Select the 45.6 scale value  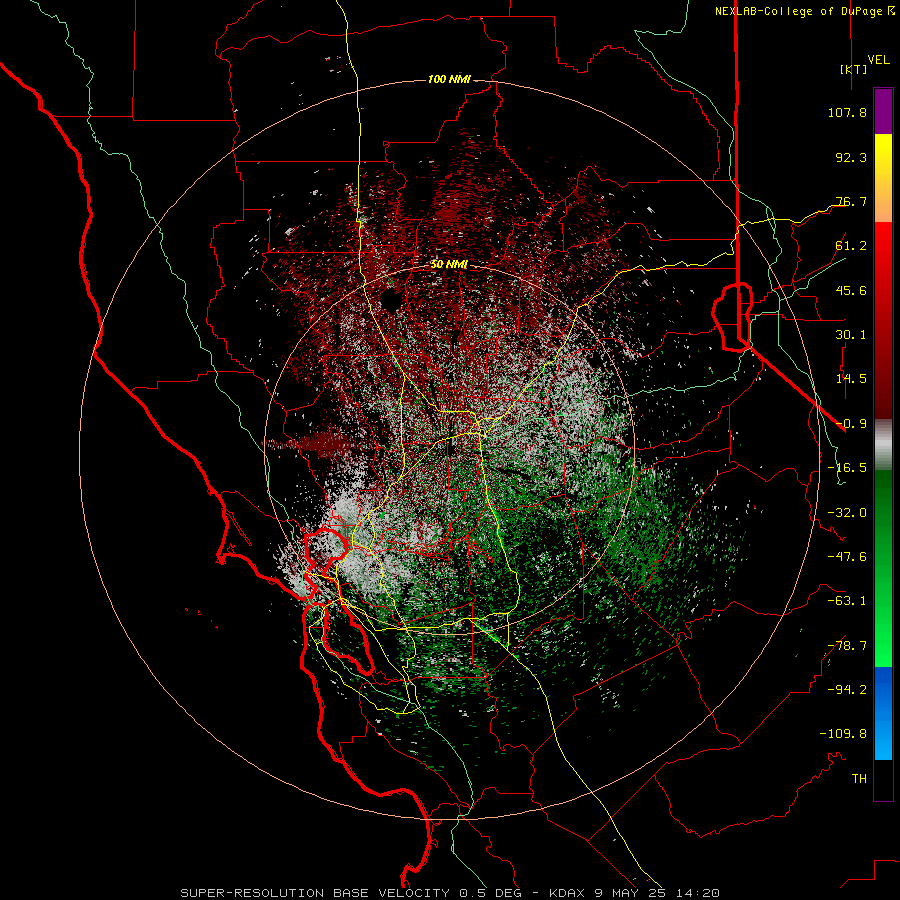851,290
